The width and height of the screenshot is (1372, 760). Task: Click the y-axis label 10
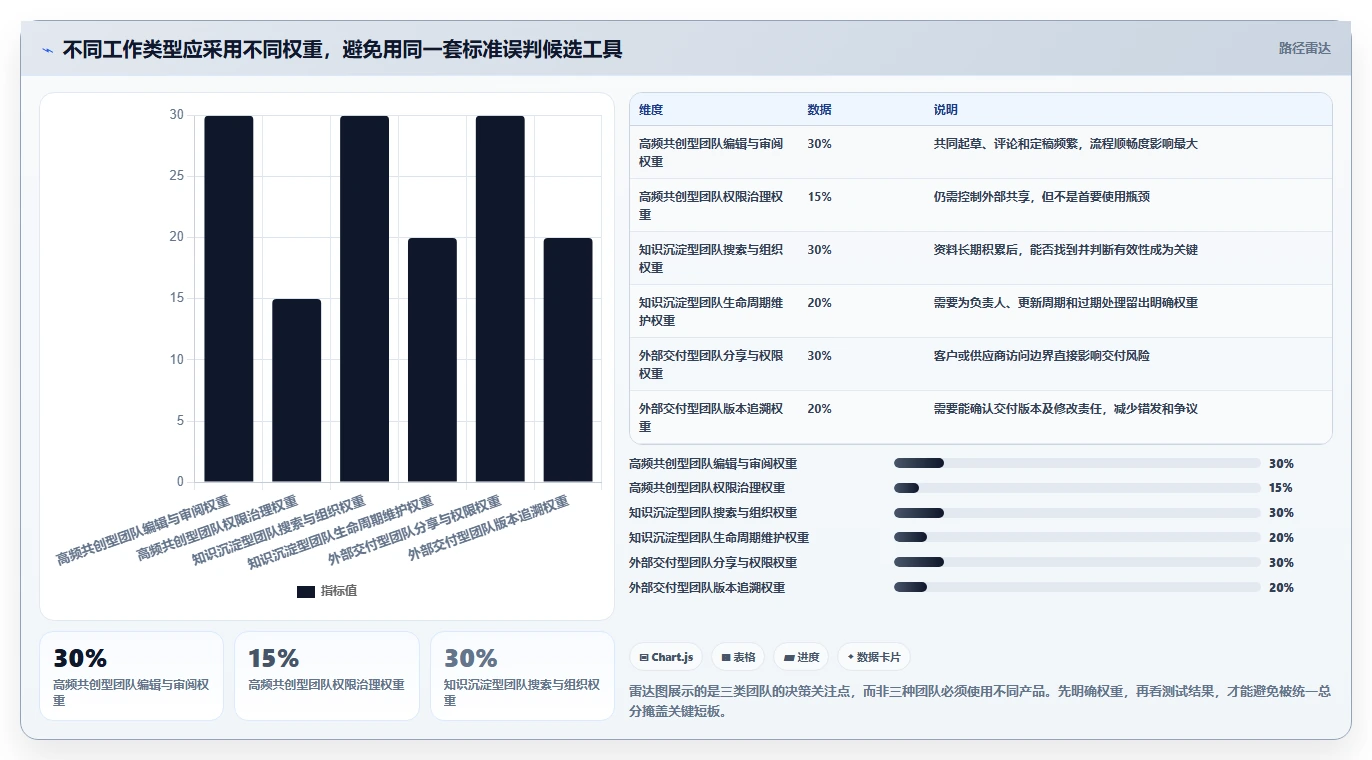click(177, 360)
